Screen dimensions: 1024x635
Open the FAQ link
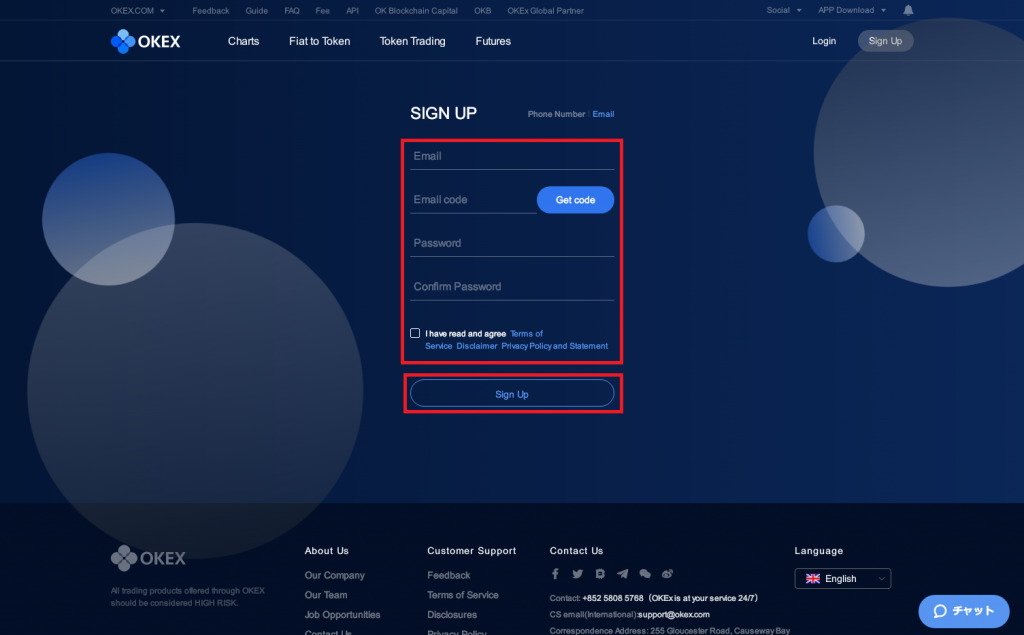292,10
